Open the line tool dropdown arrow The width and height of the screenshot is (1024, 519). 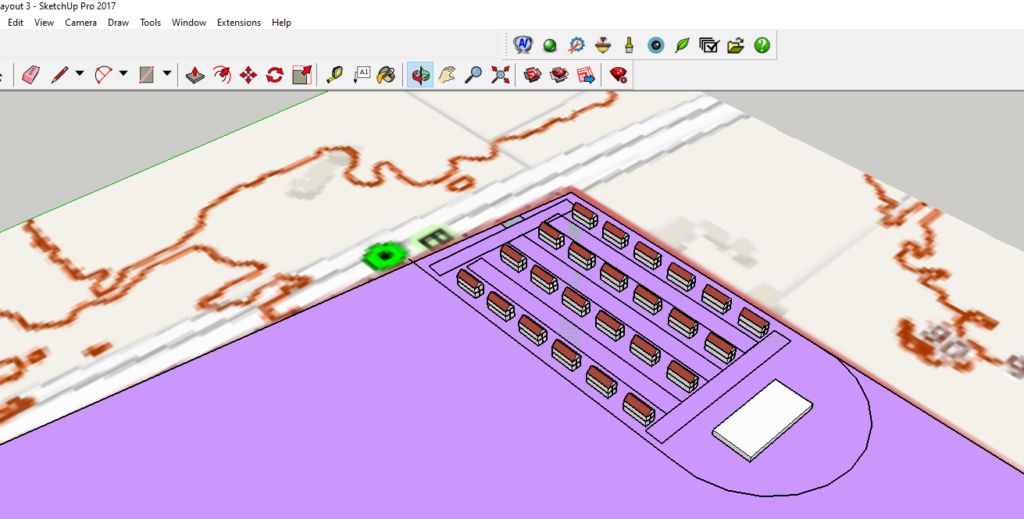[x=80, y=75]
